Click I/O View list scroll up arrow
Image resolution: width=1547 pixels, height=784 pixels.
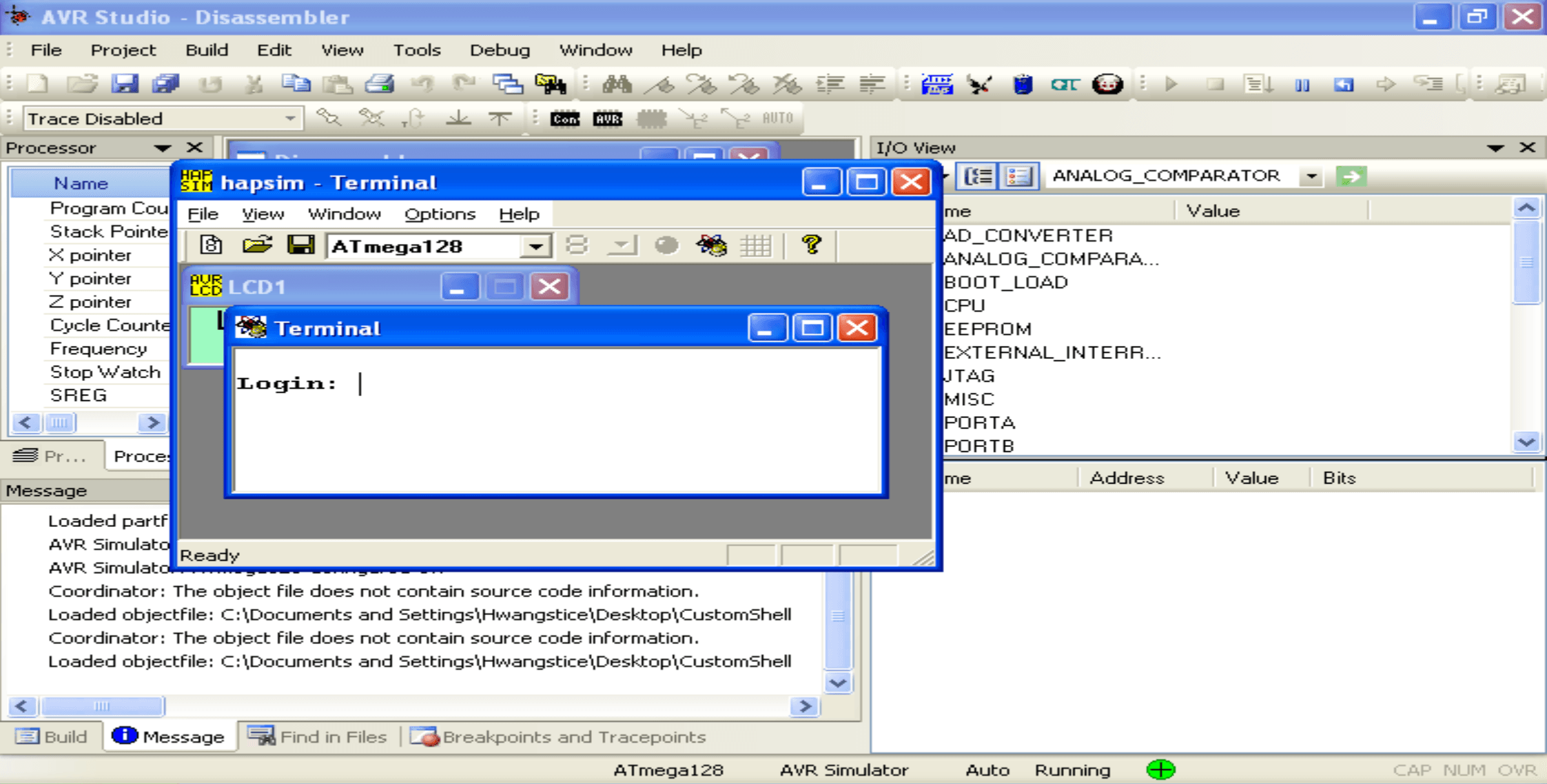[x=1526, y=208]
